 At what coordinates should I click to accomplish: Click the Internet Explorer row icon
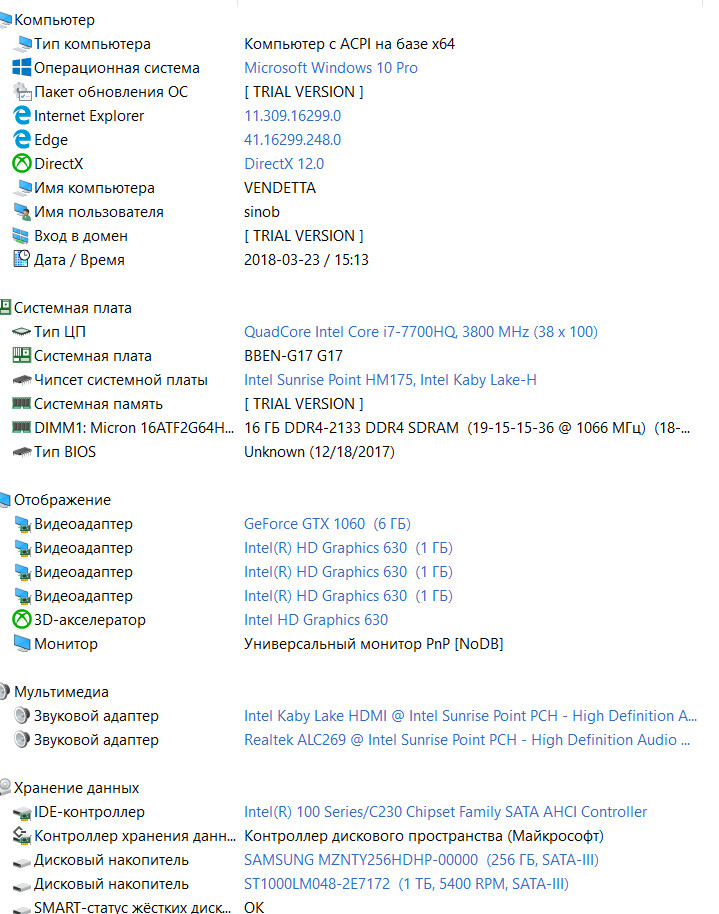pos(22,115)
